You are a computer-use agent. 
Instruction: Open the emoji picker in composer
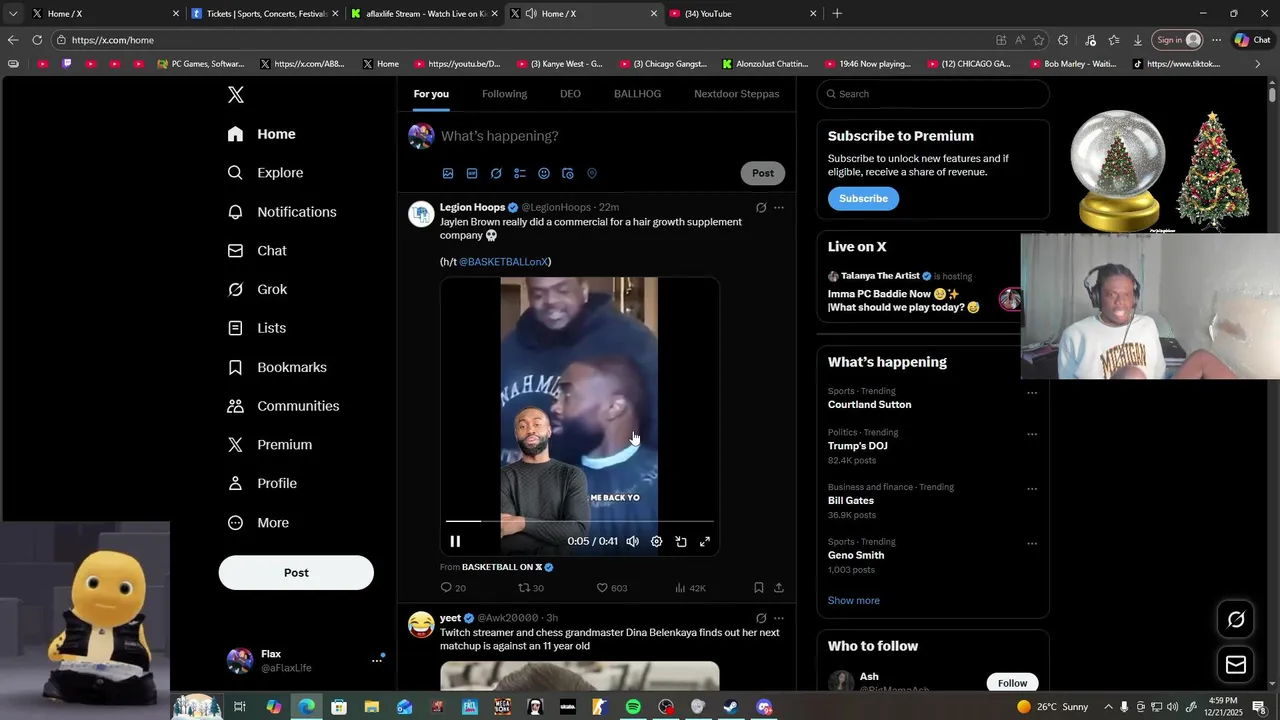pos(544,173)
